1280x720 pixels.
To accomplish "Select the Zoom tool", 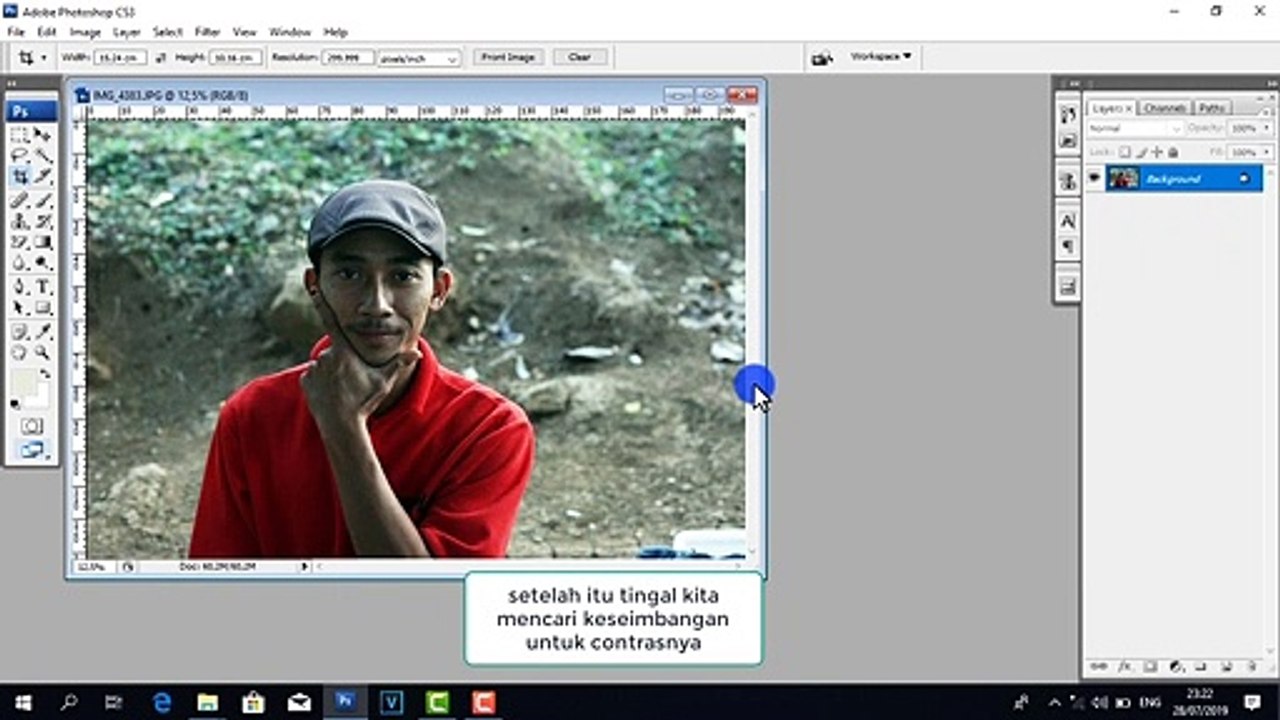I will 43,352.
